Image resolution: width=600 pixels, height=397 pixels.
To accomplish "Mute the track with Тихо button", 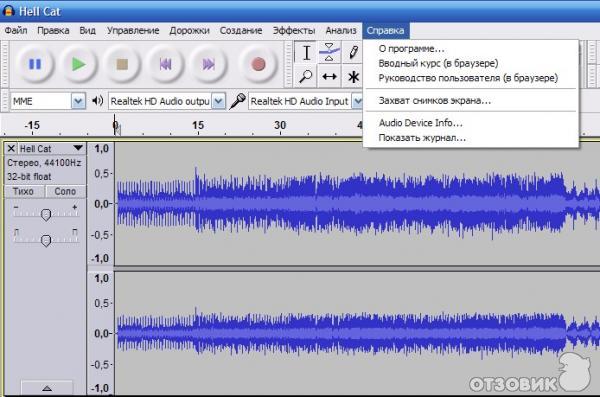I will tap(24, 191).
